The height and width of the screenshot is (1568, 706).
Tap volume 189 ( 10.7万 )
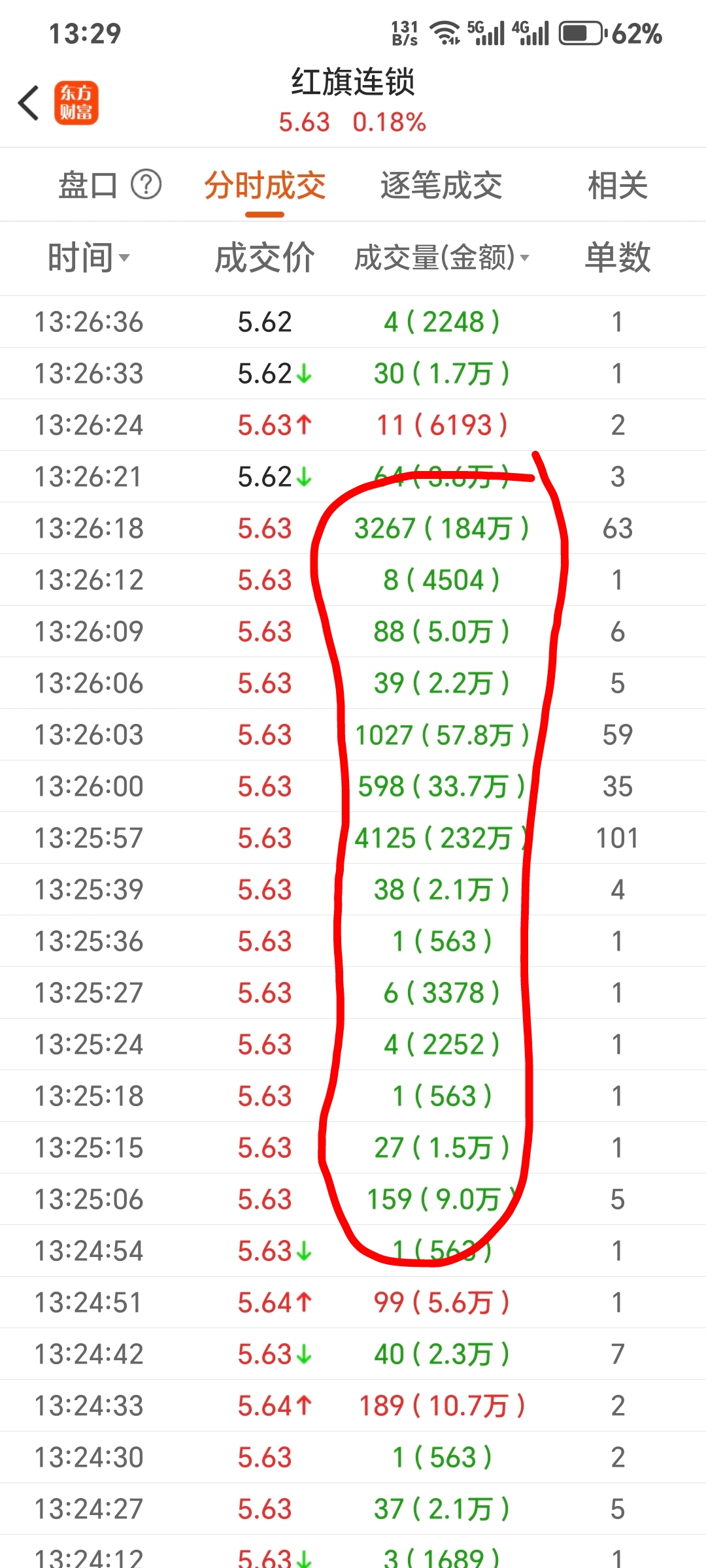(x=441, y=1406)
